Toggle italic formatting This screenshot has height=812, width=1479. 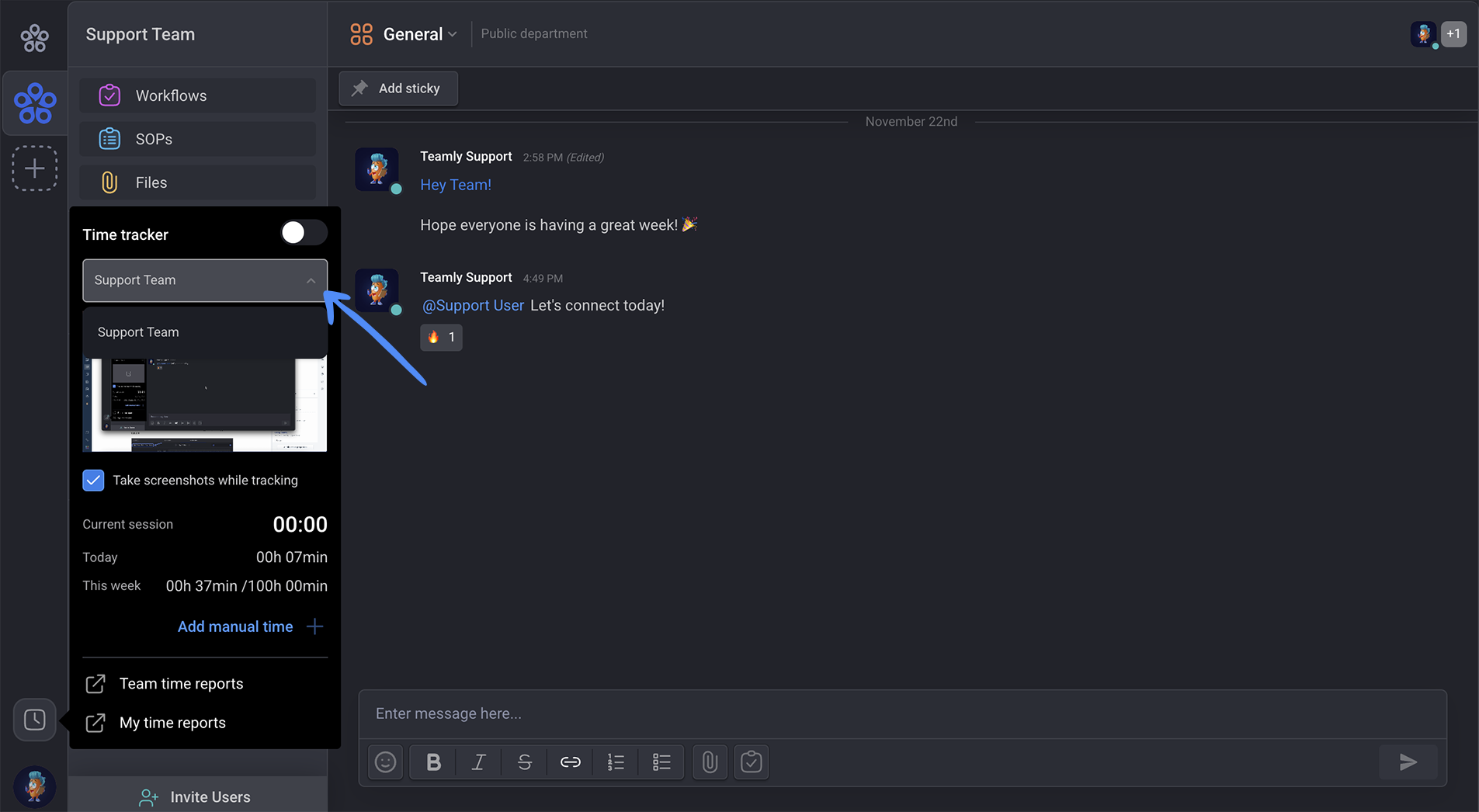coord(479,762)
